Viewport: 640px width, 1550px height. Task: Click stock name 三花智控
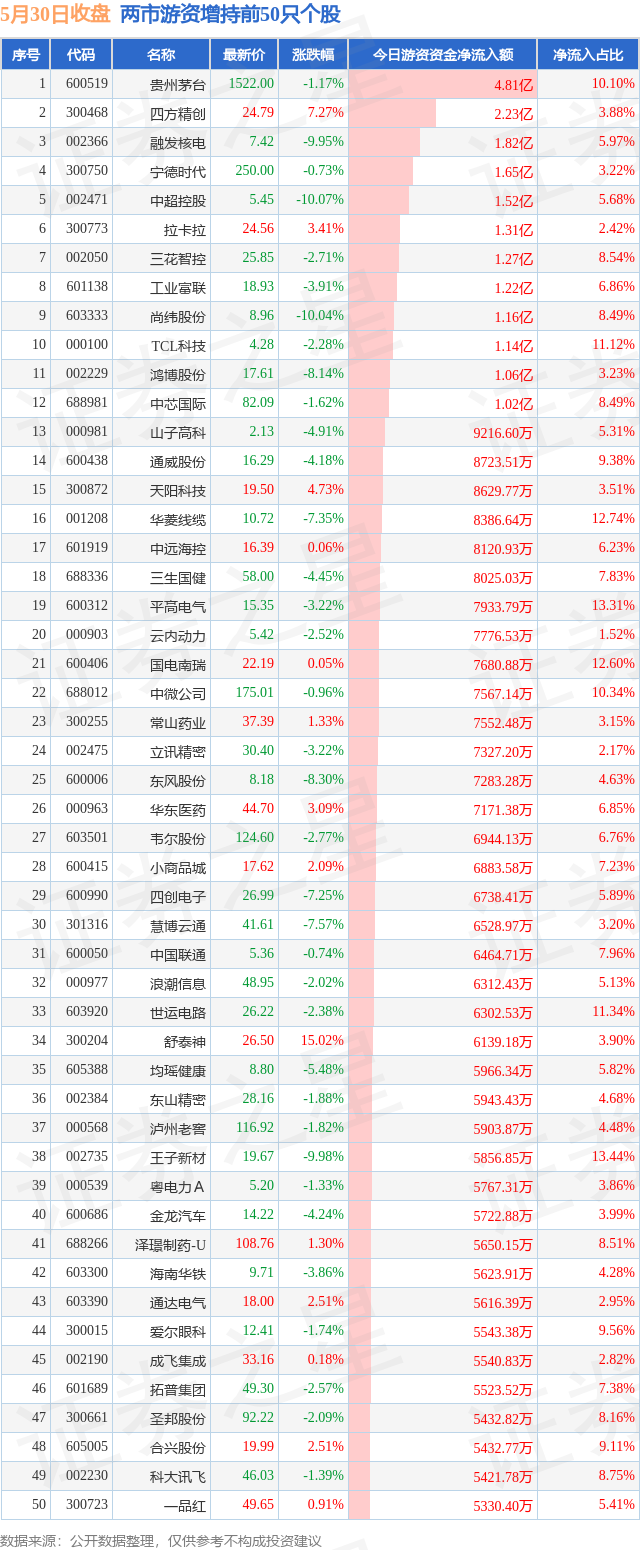pyautogui.click(x=178, y=259)
